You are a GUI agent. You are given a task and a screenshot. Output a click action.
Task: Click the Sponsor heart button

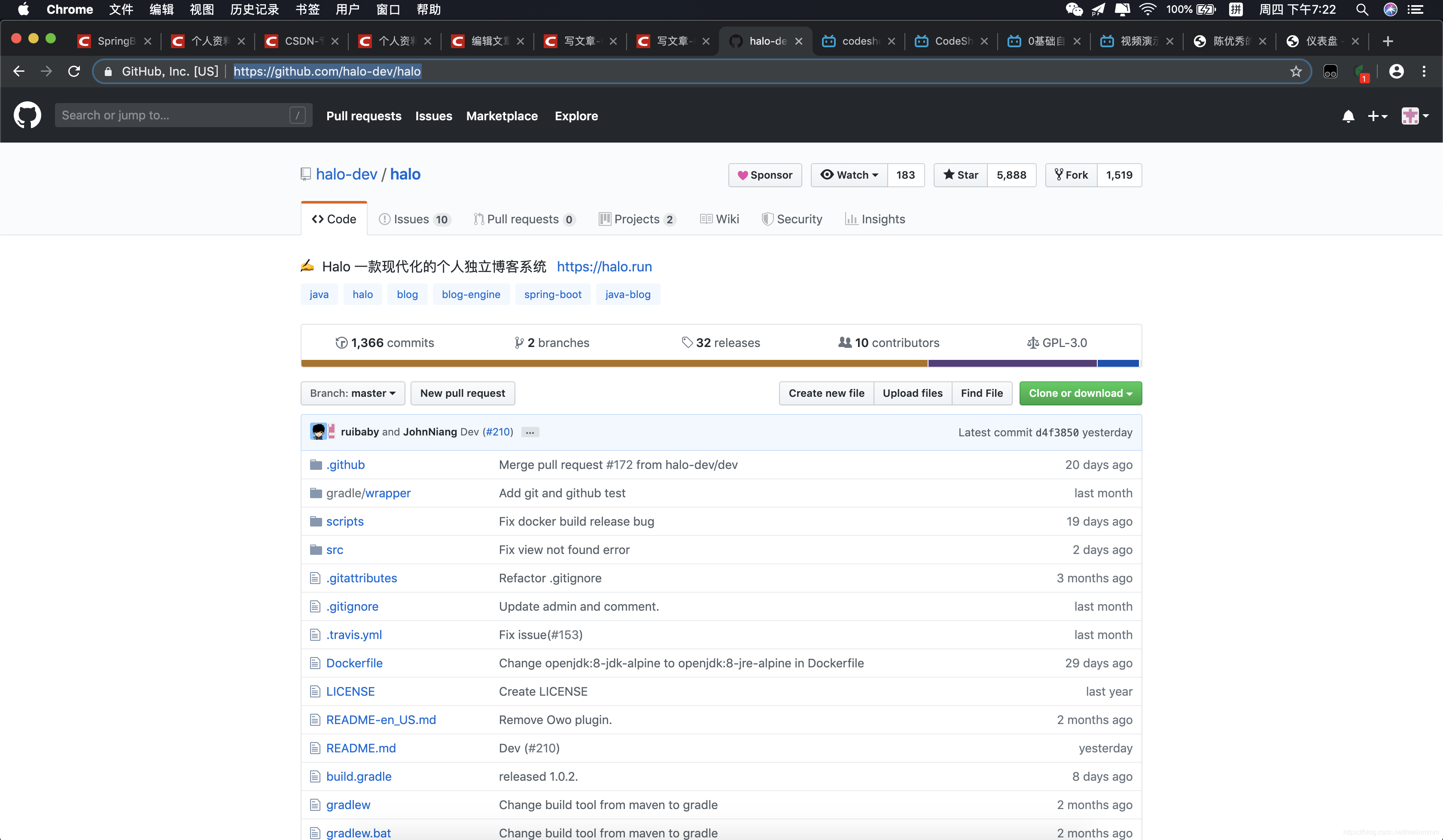click(764, 175)
